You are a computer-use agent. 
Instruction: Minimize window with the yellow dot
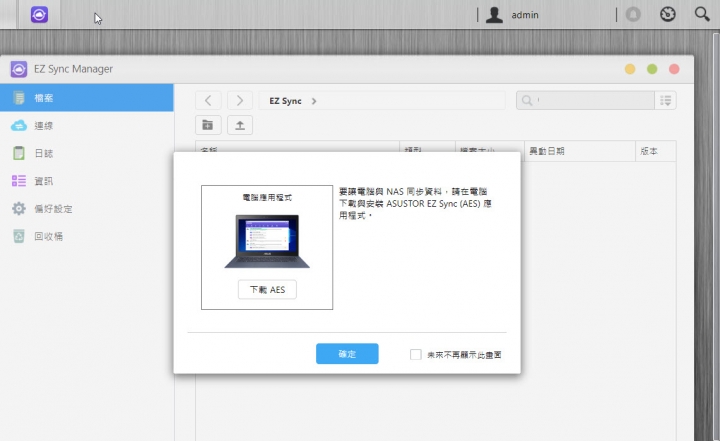point(630,69)
